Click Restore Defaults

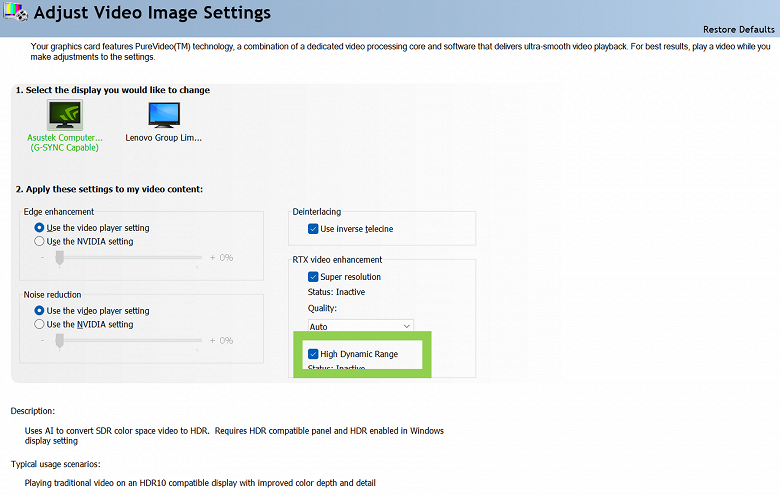(739, 30)
